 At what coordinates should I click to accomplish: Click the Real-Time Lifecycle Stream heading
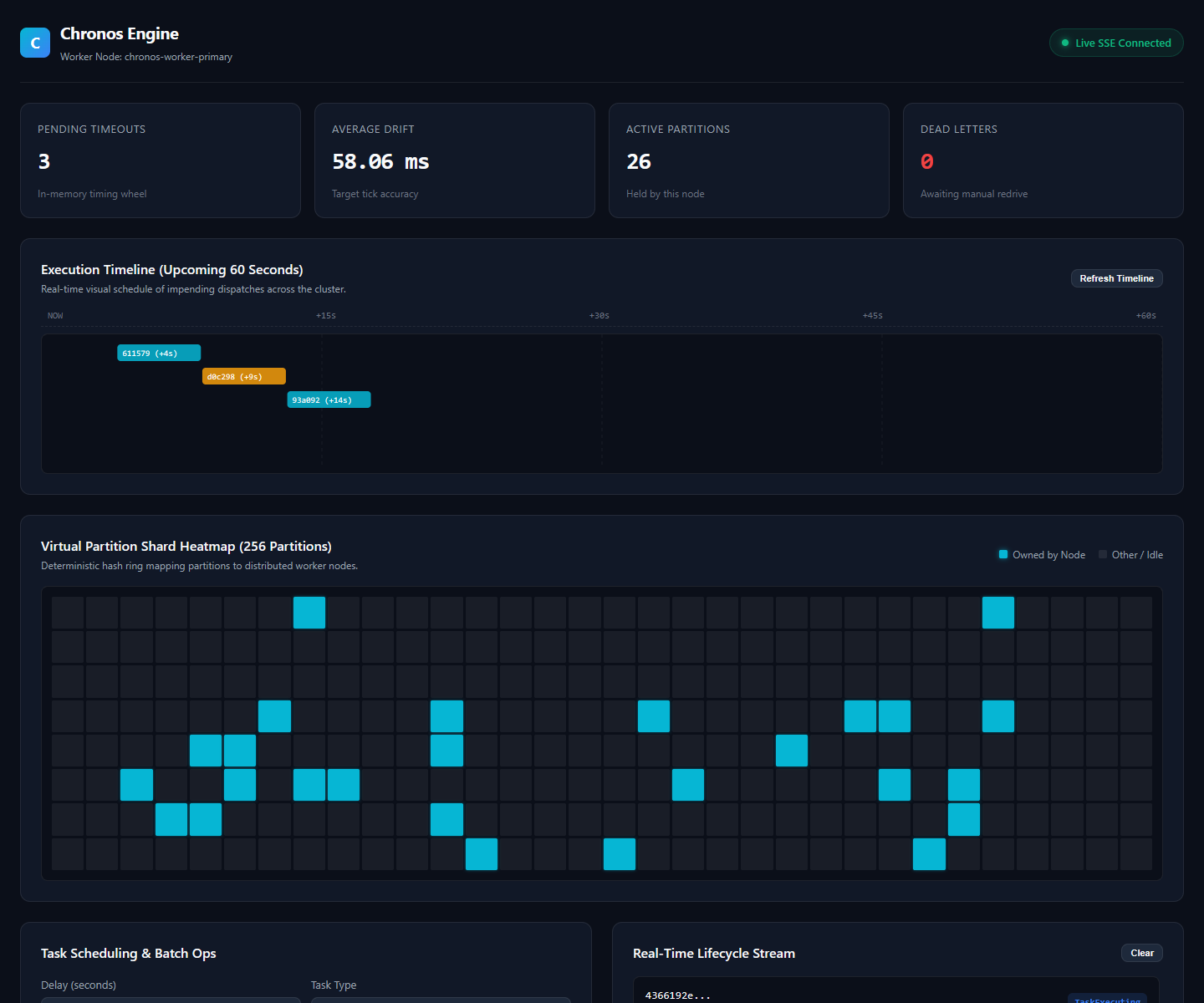point(714,953)
